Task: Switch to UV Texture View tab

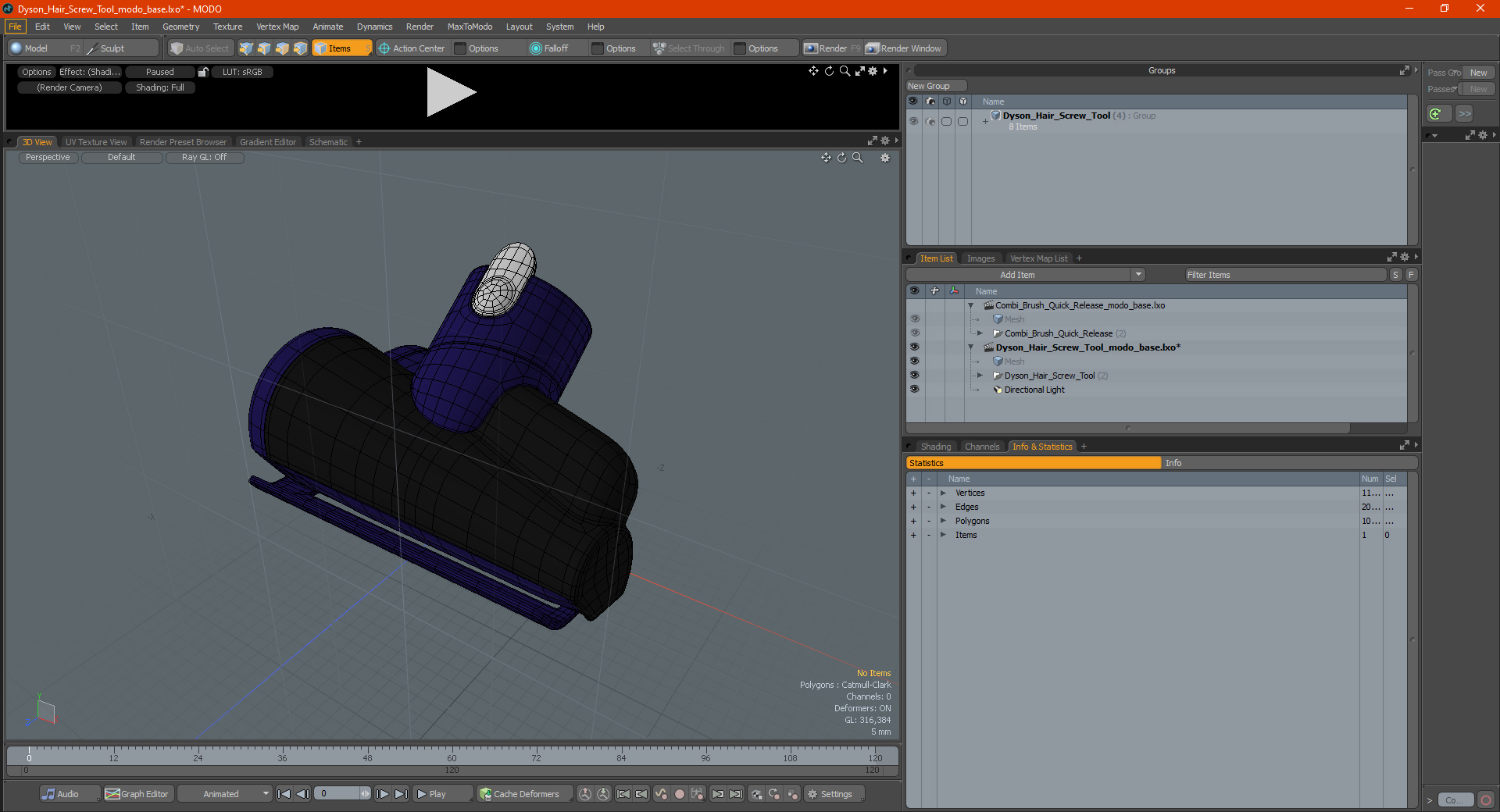Action: 96,142
